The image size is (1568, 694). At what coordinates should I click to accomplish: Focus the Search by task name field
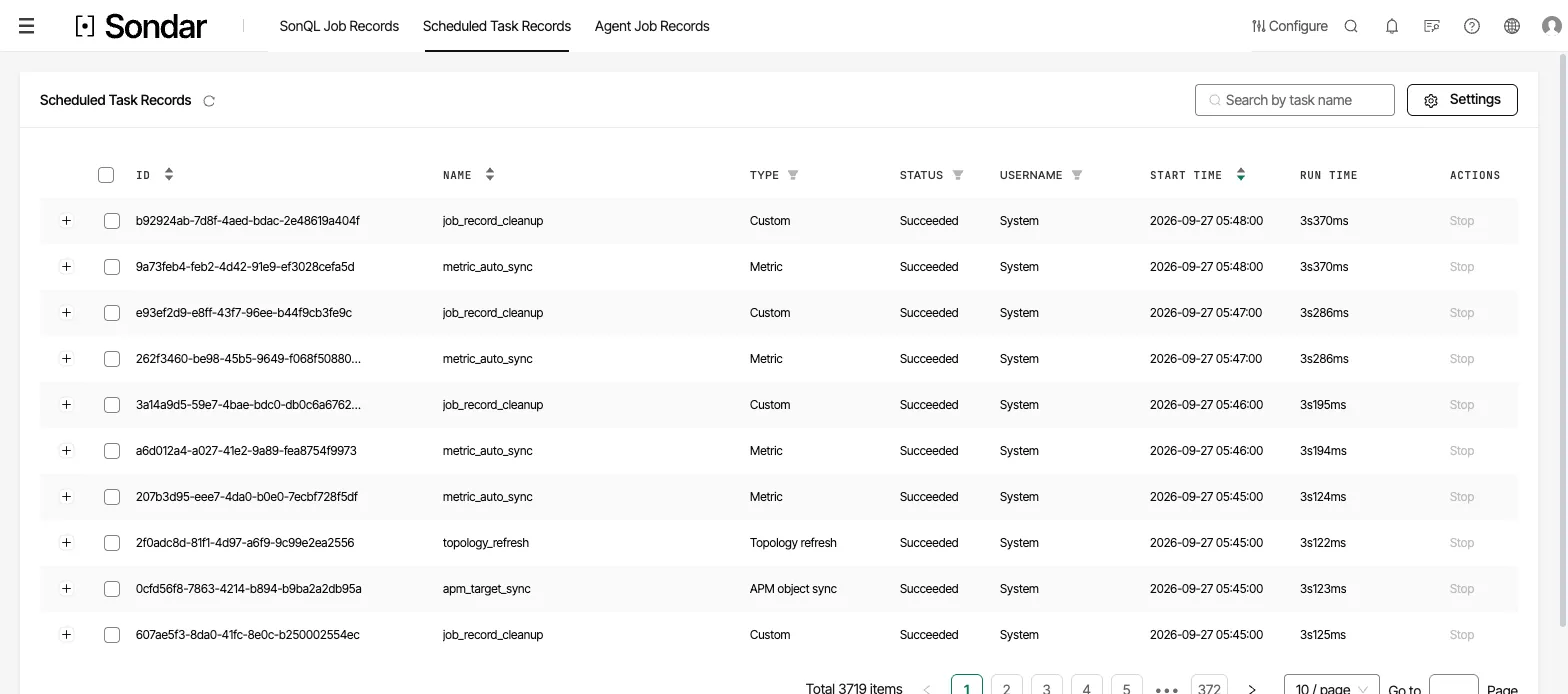click(x=1294, y=100)
